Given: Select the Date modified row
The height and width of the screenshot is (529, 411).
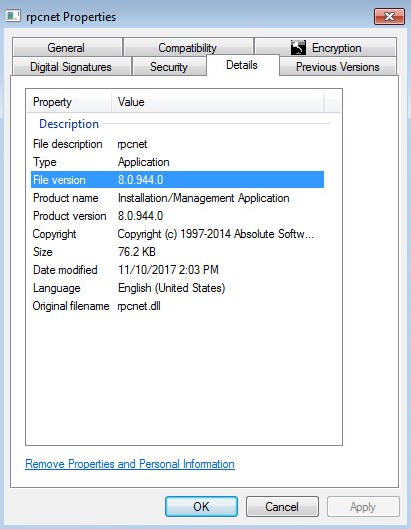Looking at the screenshot, I should coord(177,270).
